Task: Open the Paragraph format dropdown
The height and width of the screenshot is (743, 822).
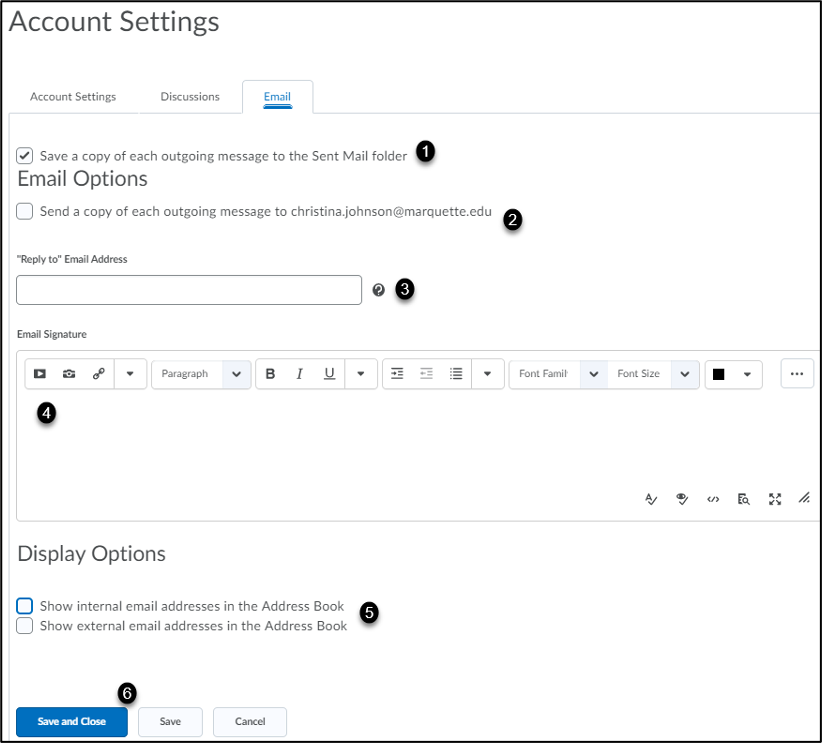Action: click(199, 374)
